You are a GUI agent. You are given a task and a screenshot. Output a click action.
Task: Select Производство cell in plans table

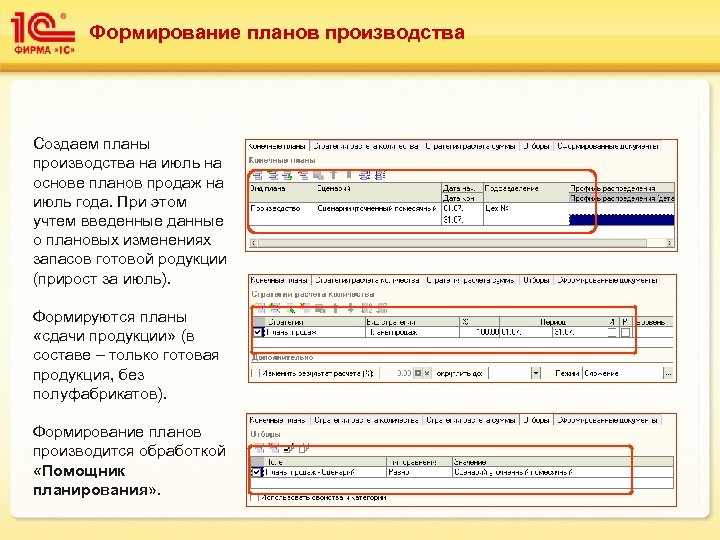282,214
